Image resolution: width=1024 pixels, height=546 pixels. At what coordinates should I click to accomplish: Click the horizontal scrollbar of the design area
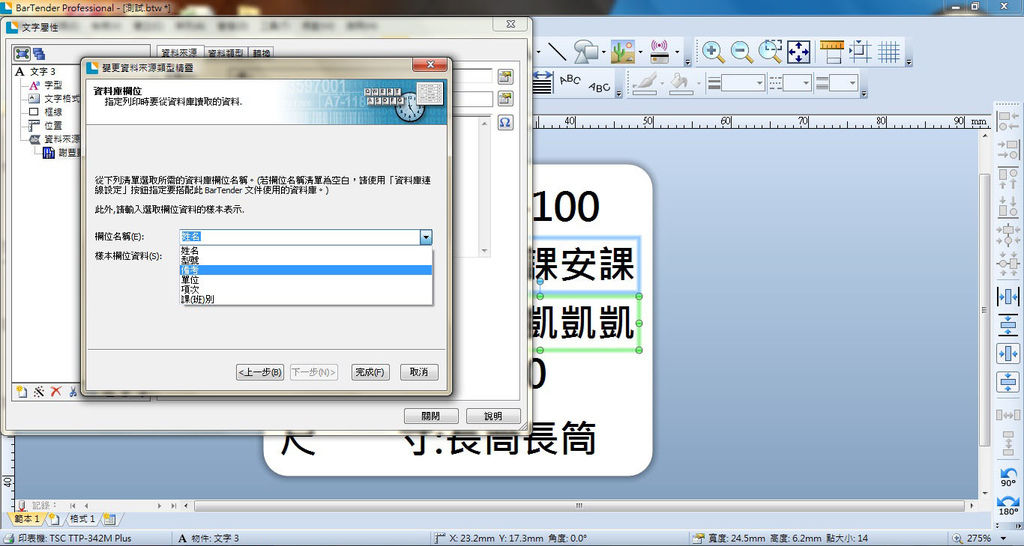(579, 506)
